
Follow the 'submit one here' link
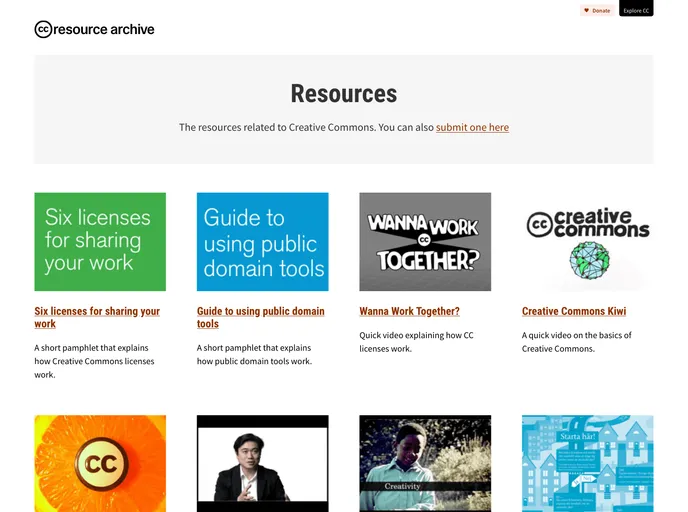tap(472, 127)
